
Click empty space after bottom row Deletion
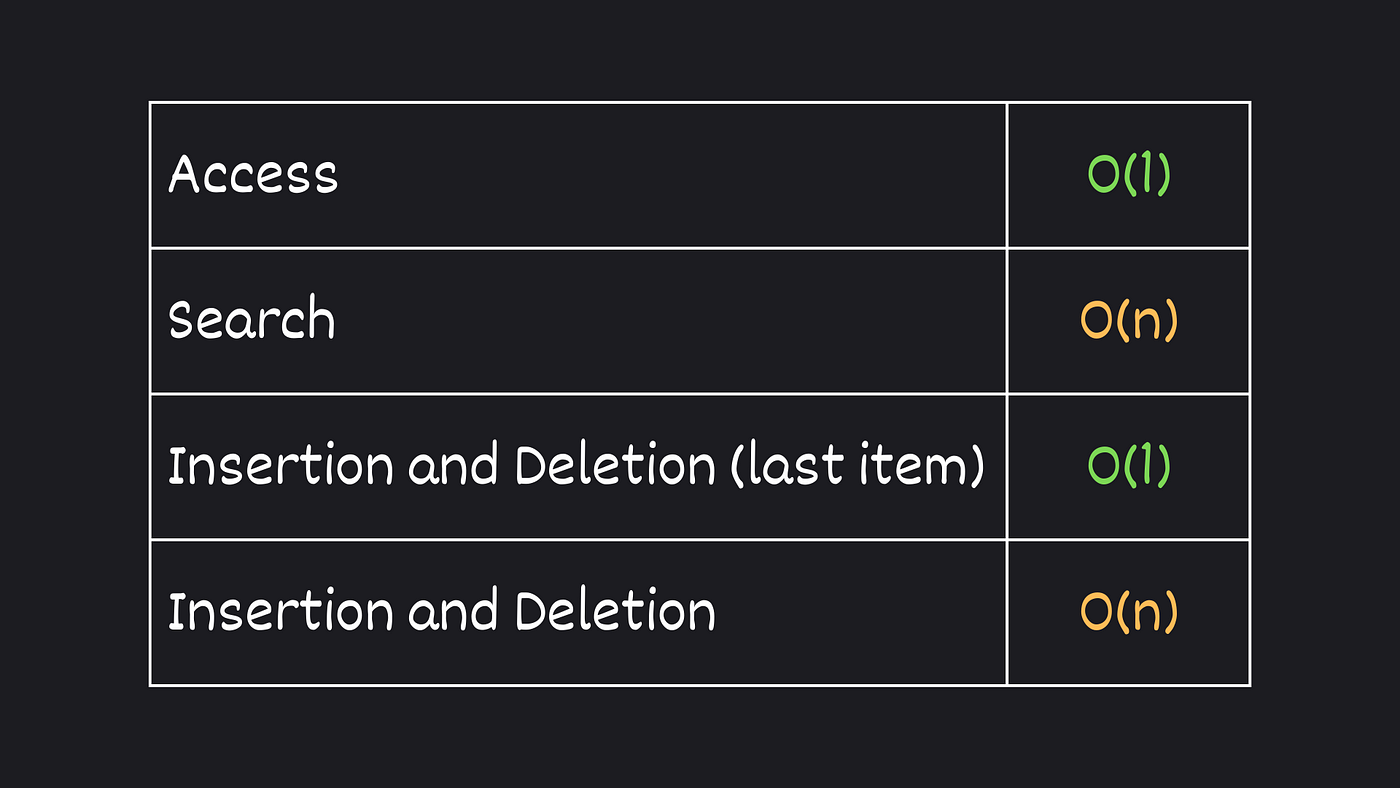(x=860, y=613)
